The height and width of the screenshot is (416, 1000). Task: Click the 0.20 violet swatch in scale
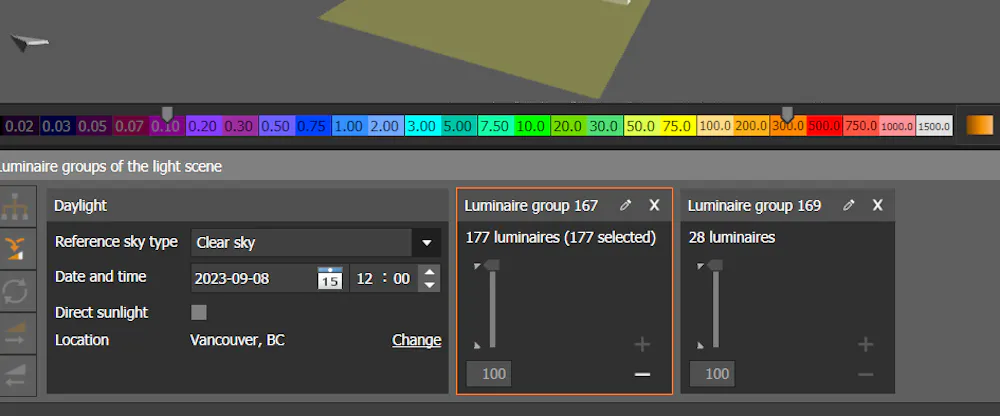tap(203, 126)
